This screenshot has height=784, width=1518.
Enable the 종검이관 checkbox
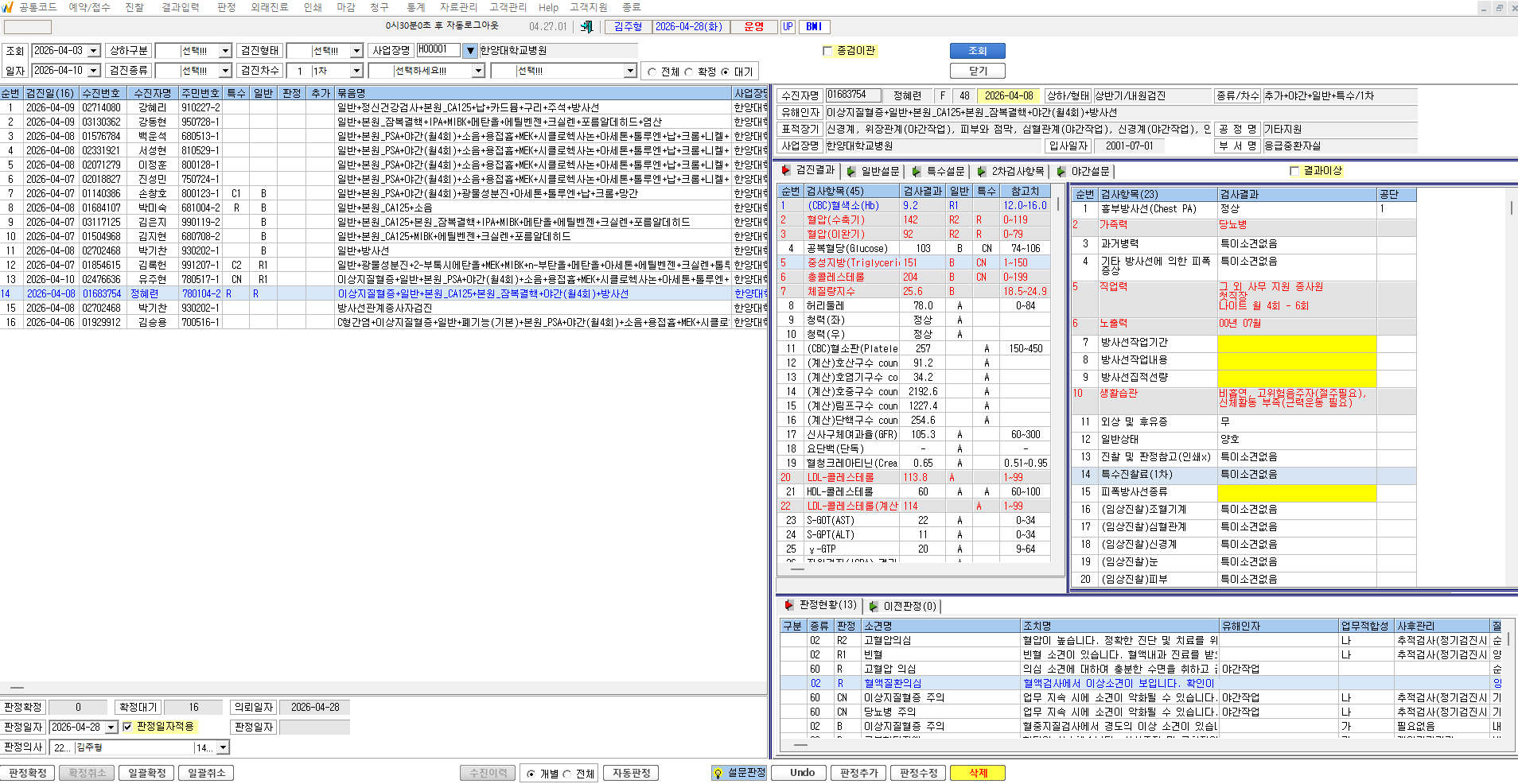[x=827, y=51]
